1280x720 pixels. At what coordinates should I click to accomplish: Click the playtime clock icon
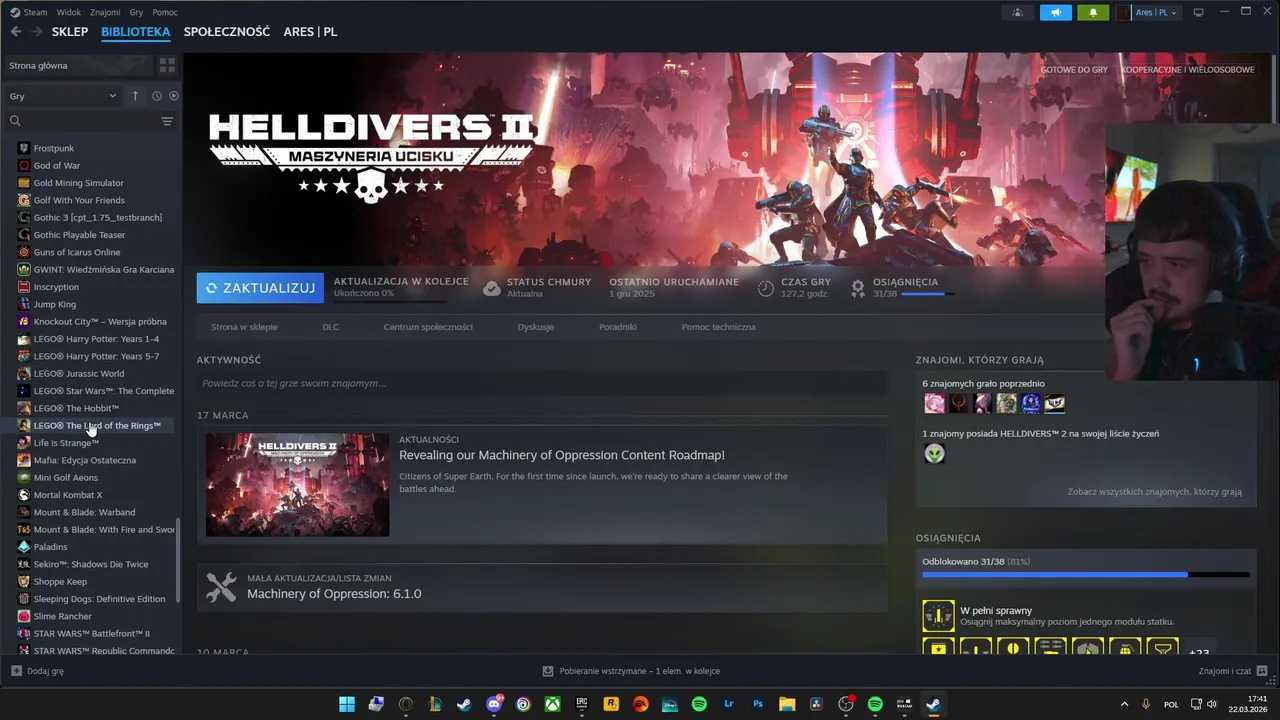(765, 288)
